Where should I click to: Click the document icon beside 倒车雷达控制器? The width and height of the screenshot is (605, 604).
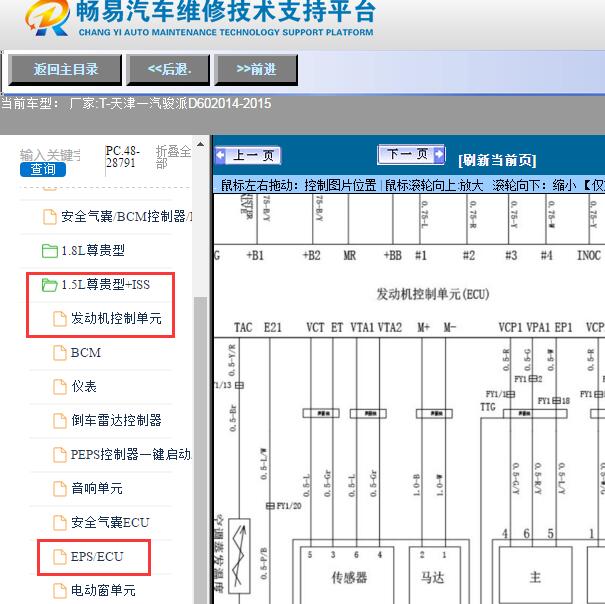point(60,421)
